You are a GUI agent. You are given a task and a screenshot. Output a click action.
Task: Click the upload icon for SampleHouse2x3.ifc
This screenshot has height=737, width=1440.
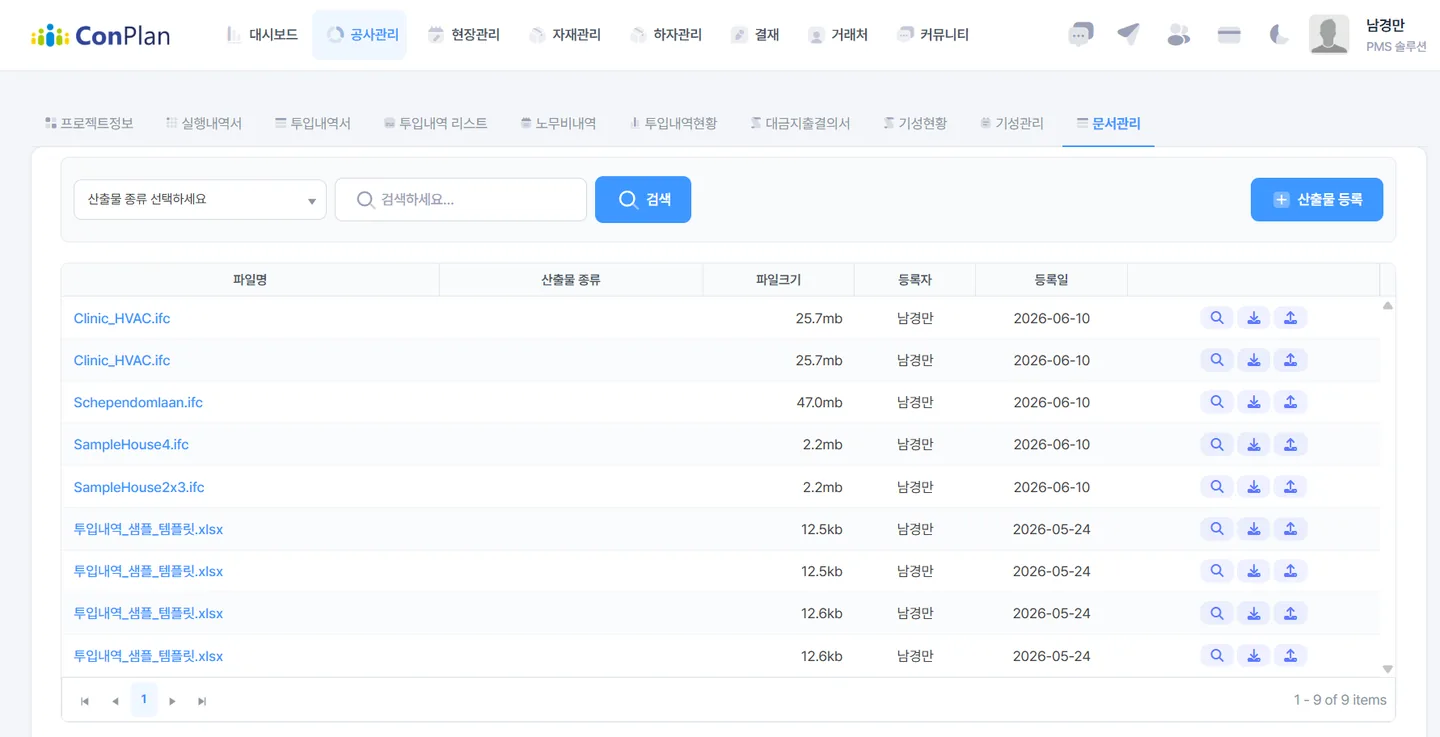[1291, 487]
